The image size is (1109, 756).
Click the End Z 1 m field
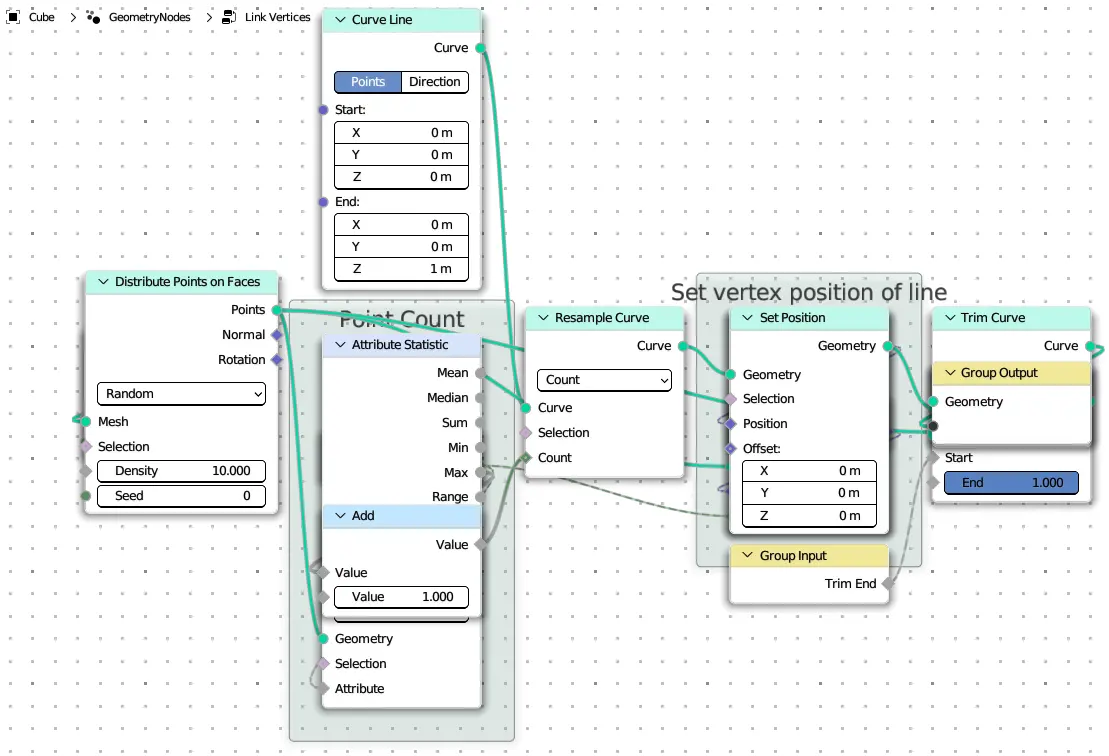point(401,269)
